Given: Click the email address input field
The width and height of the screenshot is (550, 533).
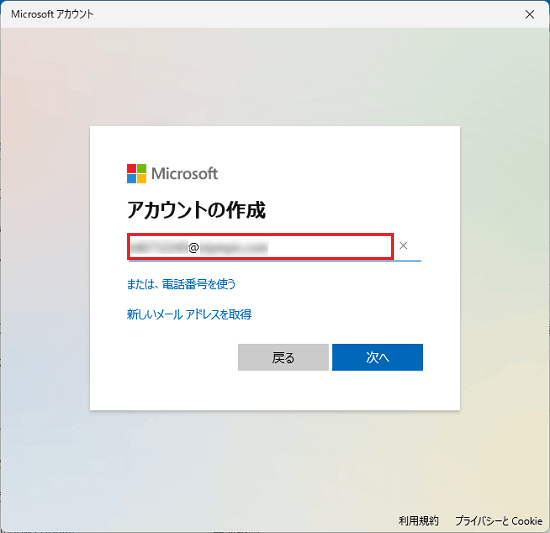Looking at the screenshot, I should coord(260,247).
